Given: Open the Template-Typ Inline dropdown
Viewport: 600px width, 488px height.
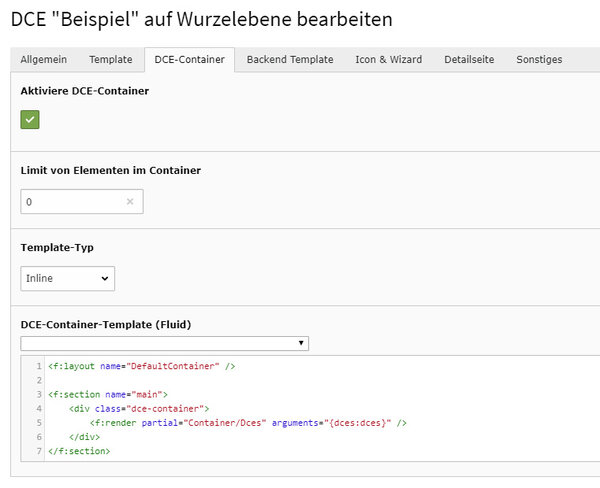Looking at the screenshot, I should tap(67, 278).
